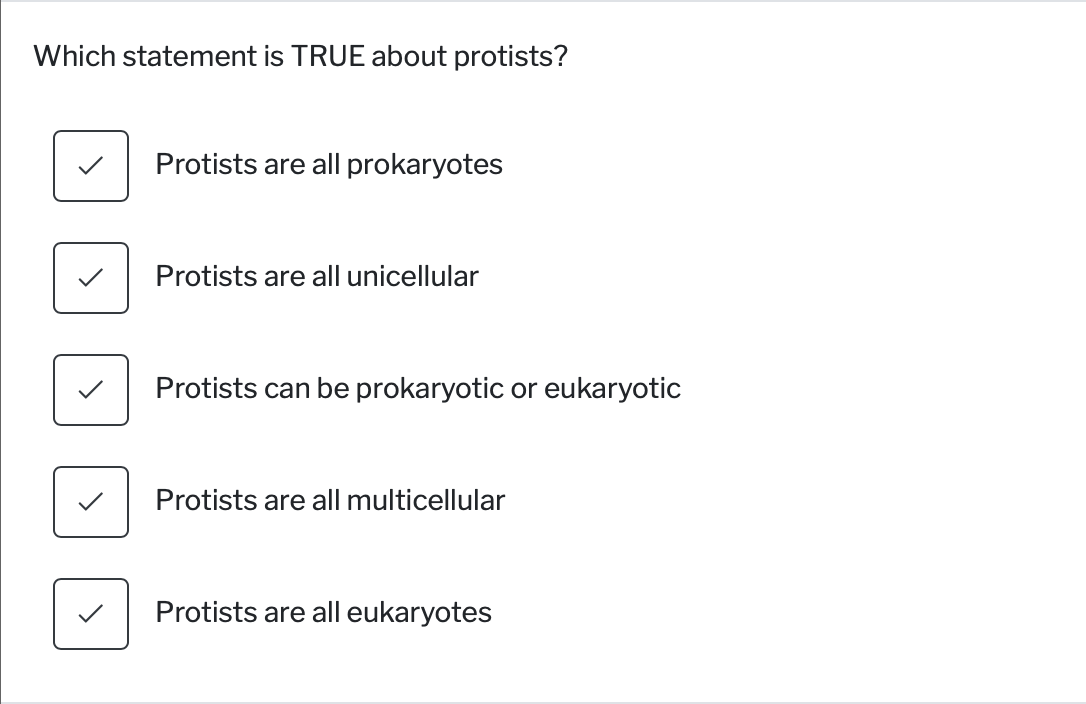Check the 'Protists are all prokaryotes' checkbox

[x=90, y=165]
